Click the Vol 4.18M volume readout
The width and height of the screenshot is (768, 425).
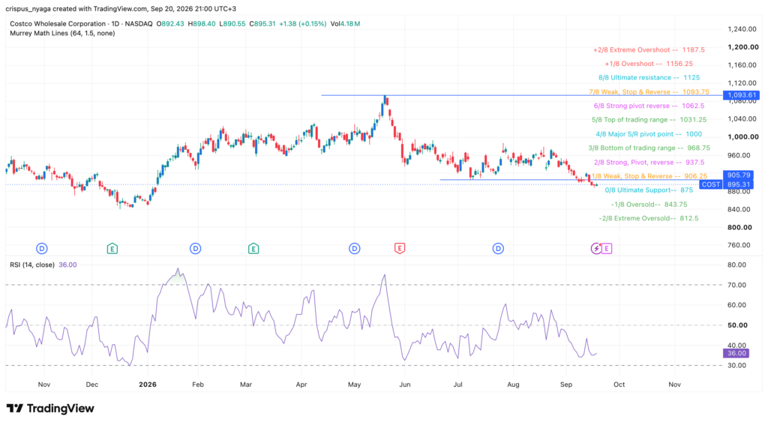[345, 24]
